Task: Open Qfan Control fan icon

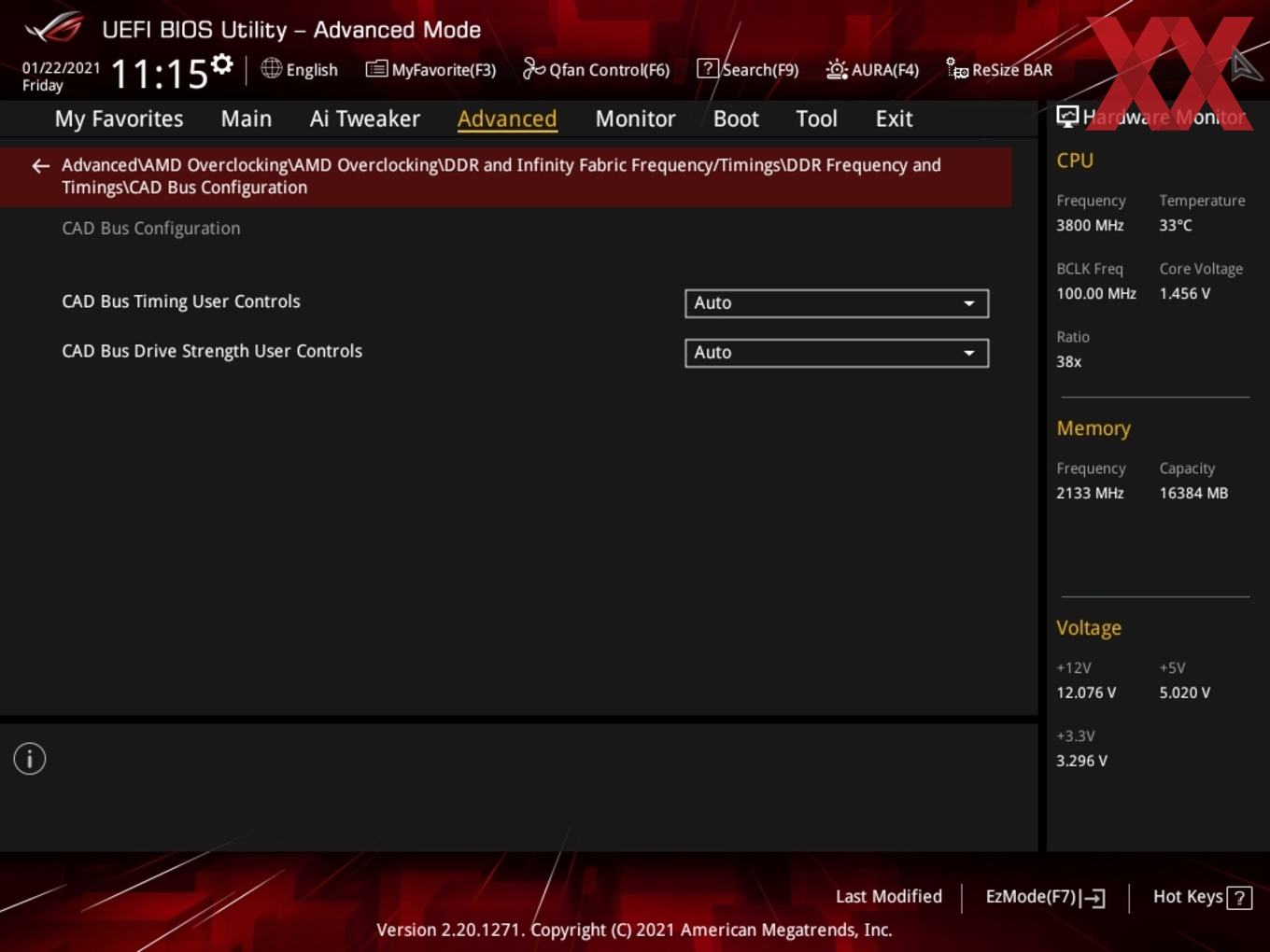Action: point(533,68)
